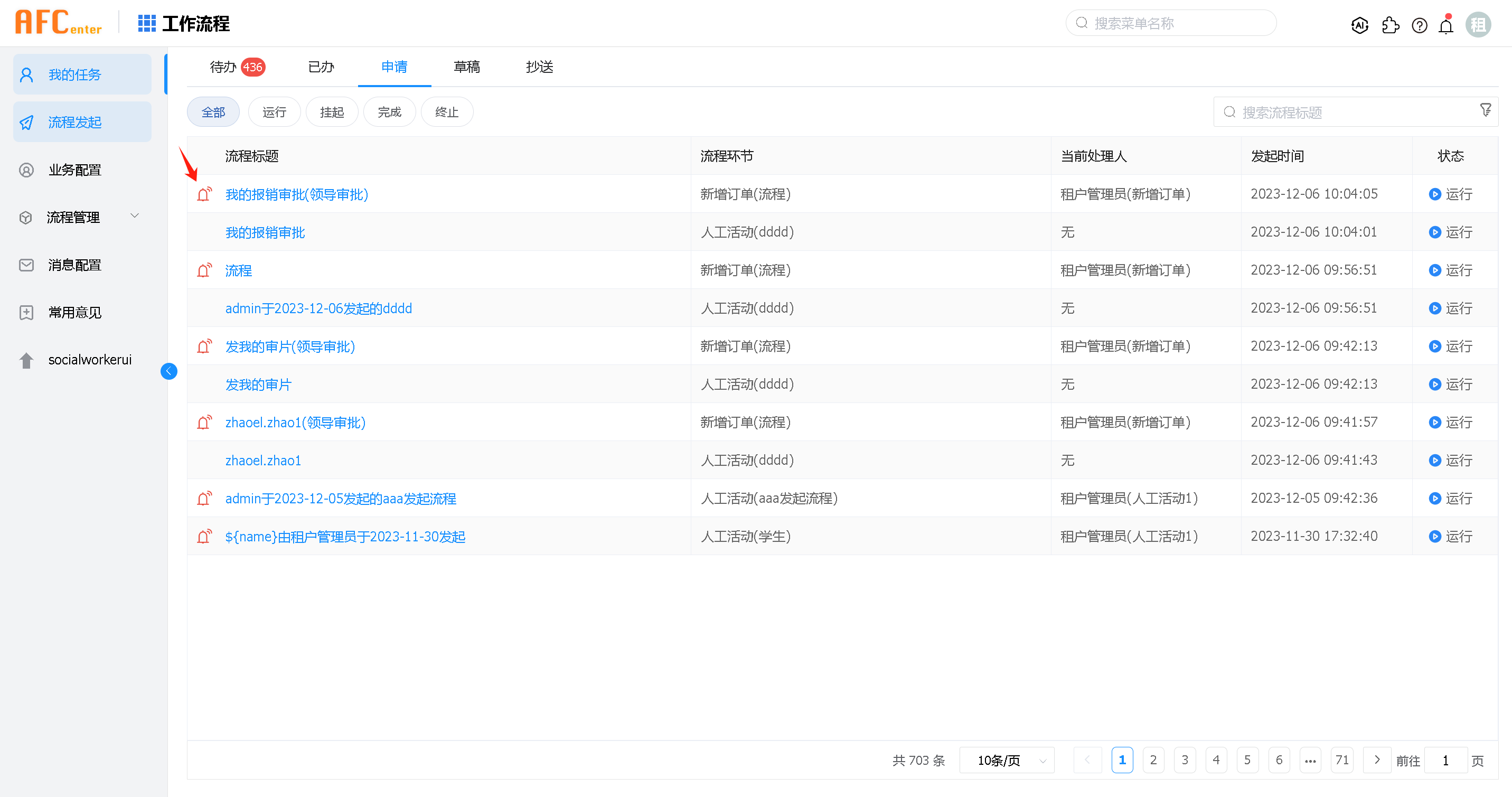Click the user avatar icon

tap(1478, 25)
